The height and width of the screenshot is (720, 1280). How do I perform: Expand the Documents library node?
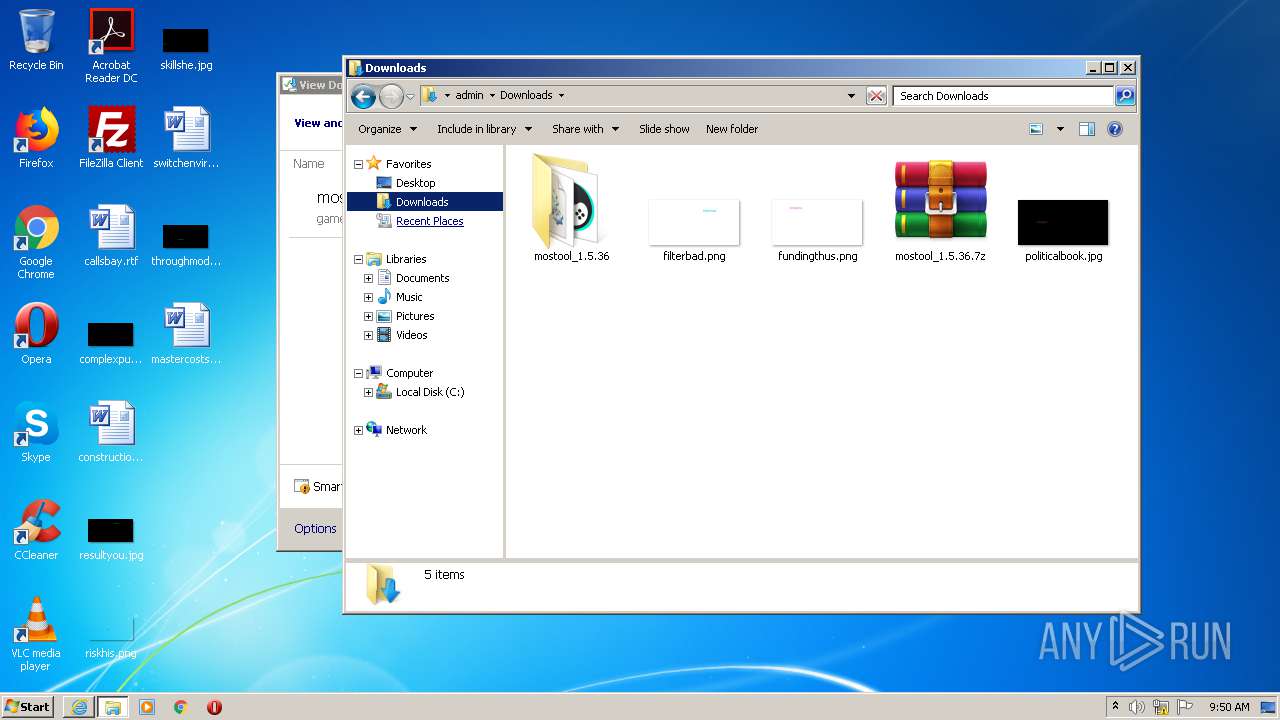pos(368,278)
